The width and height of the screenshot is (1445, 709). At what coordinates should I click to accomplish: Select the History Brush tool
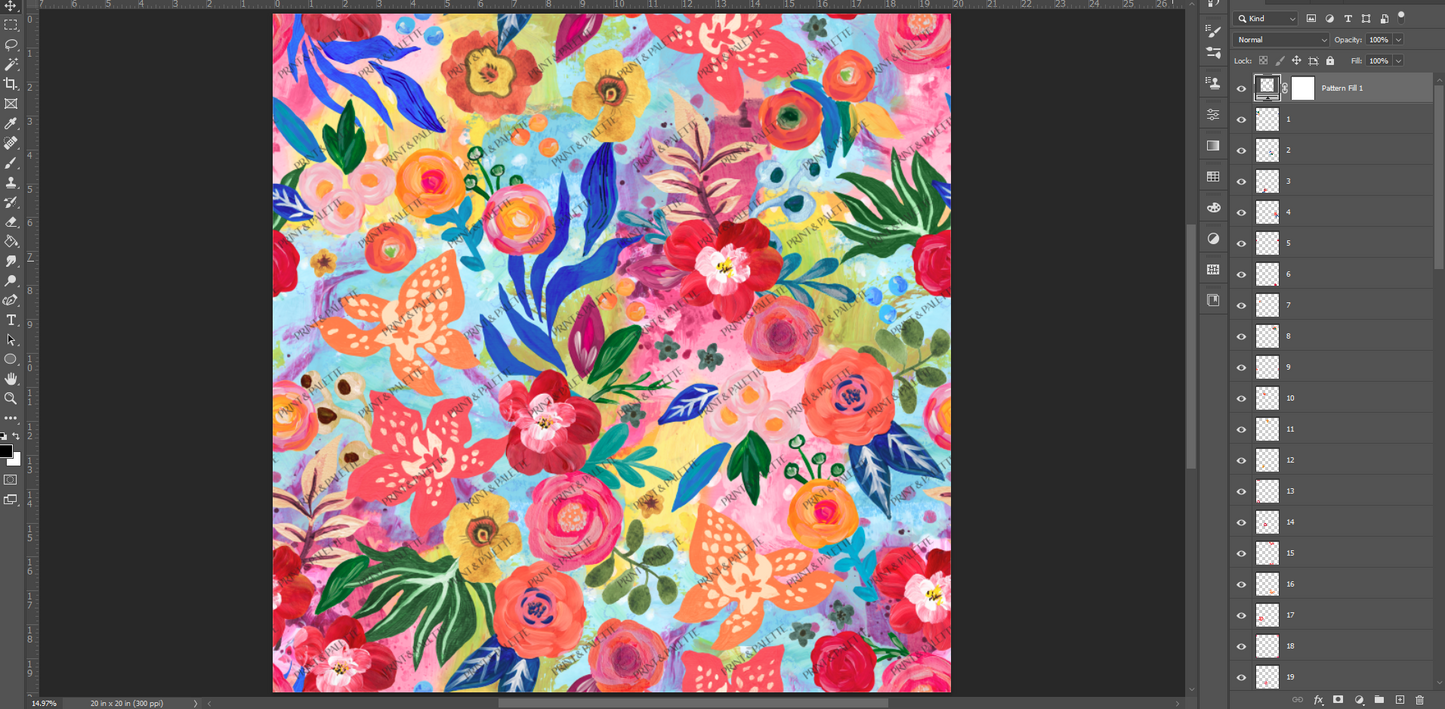coord(11,202)
